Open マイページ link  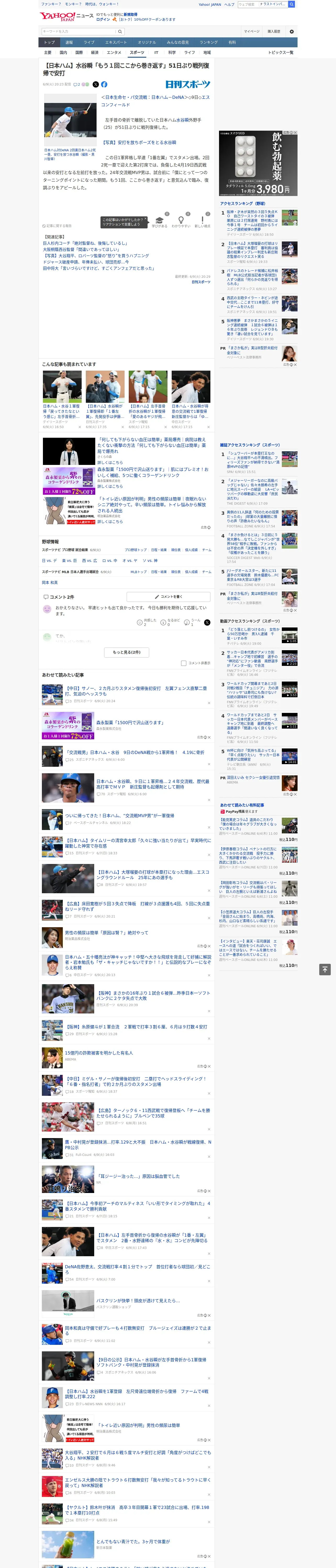tap(251, 32)
